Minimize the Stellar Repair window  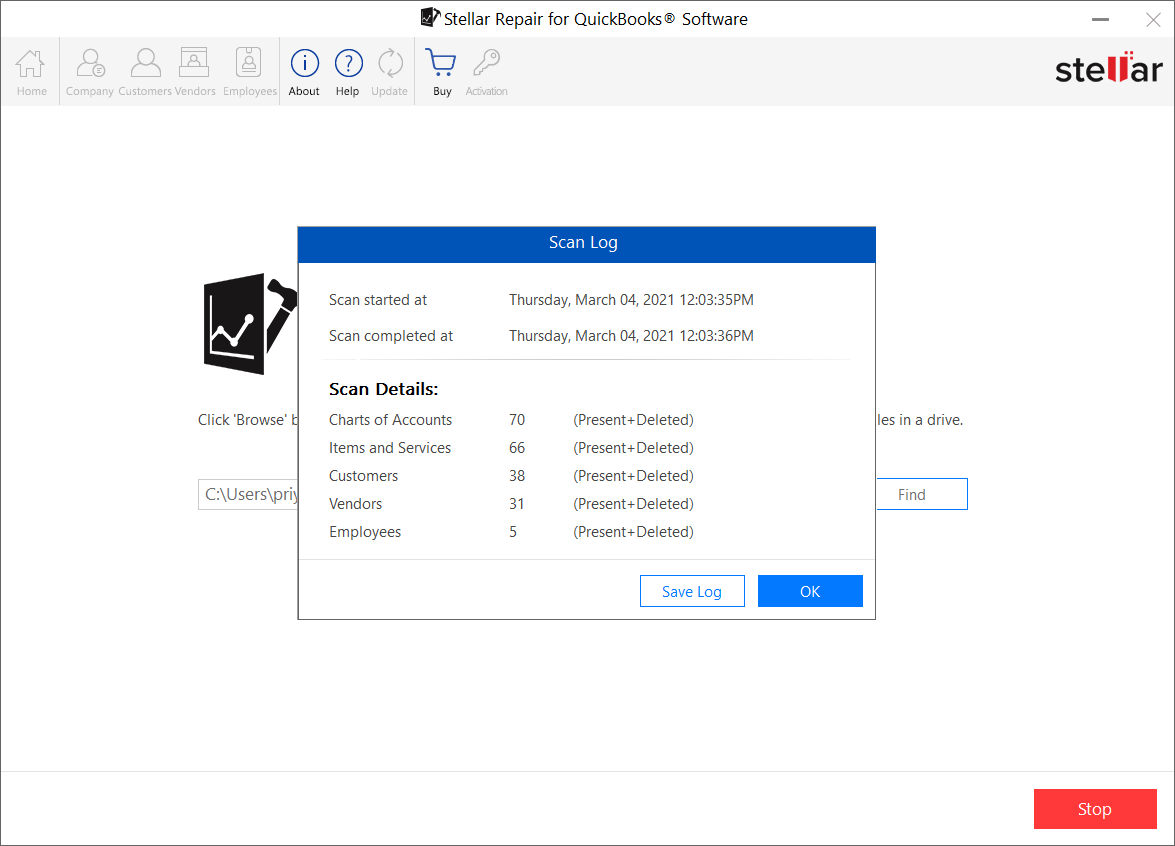(1100, 19)
